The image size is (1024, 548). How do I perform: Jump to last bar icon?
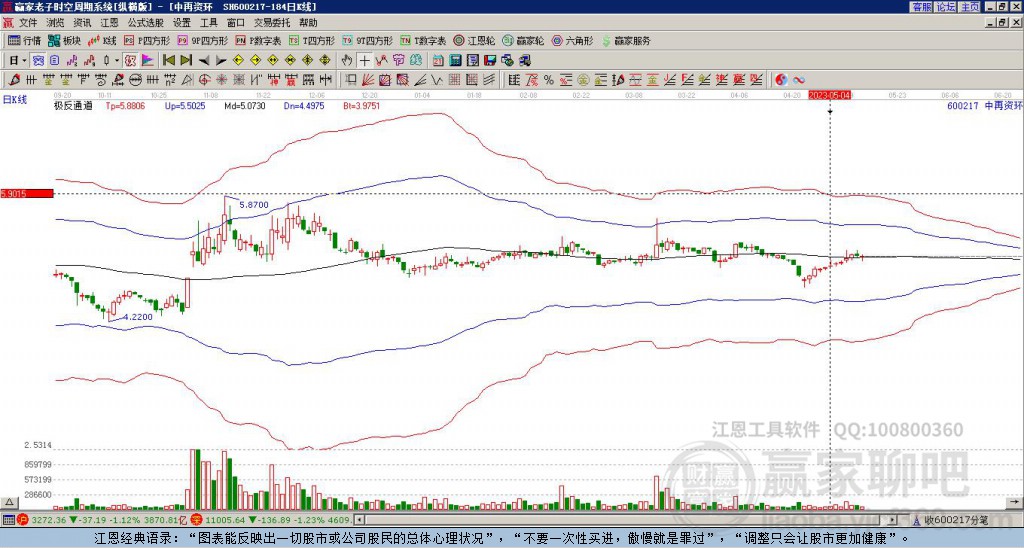[x=186, y=61]
